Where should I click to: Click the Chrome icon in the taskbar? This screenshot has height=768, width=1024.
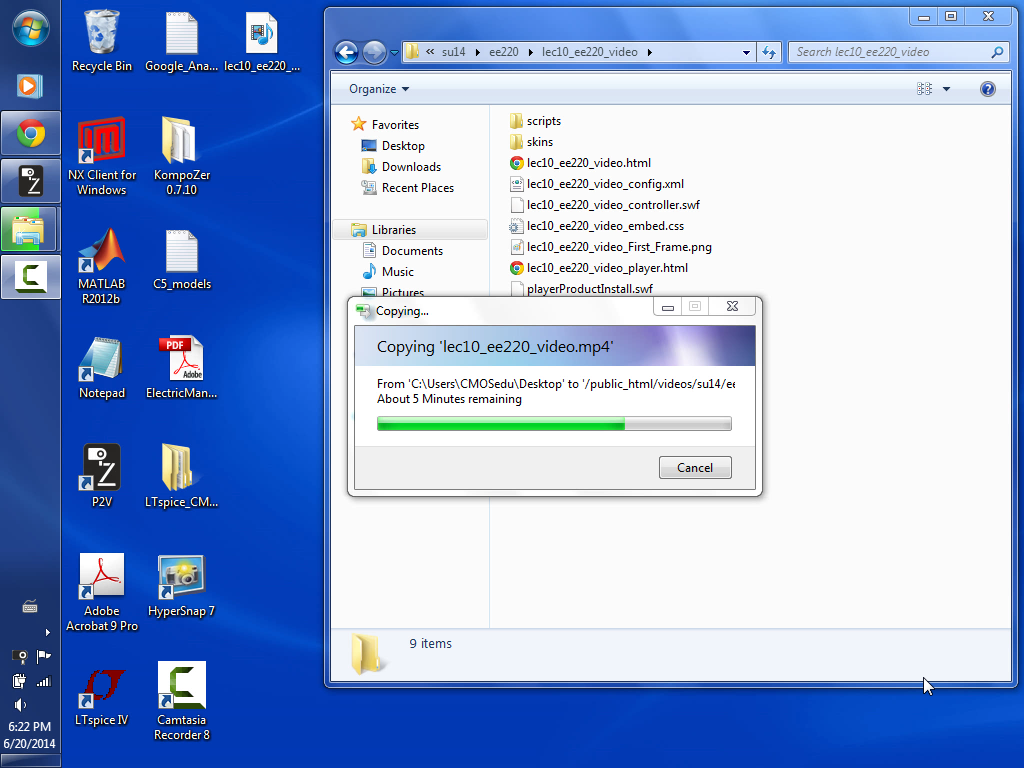[x=30, y=133]
